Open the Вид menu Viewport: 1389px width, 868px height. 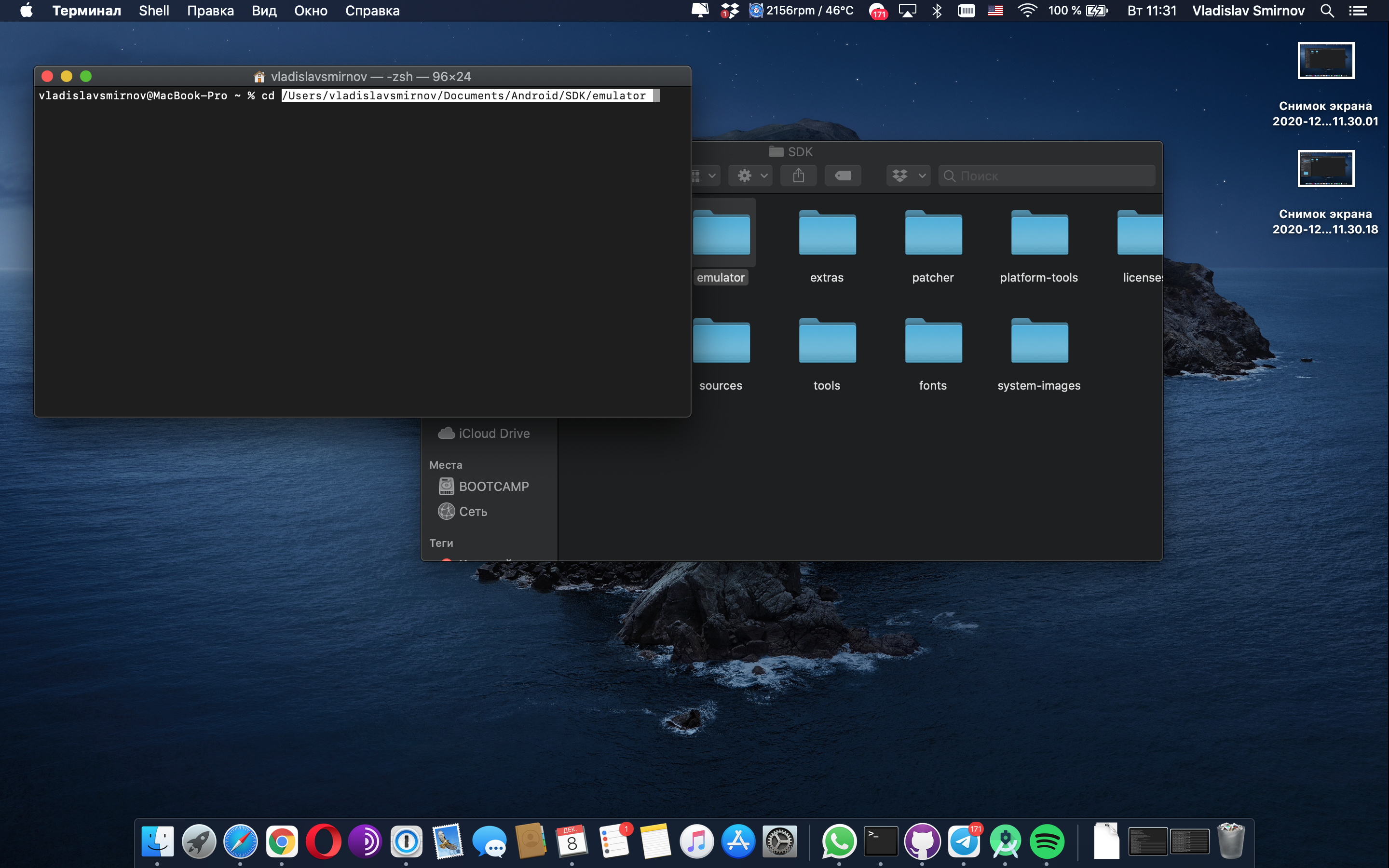(x=264, y=11)
